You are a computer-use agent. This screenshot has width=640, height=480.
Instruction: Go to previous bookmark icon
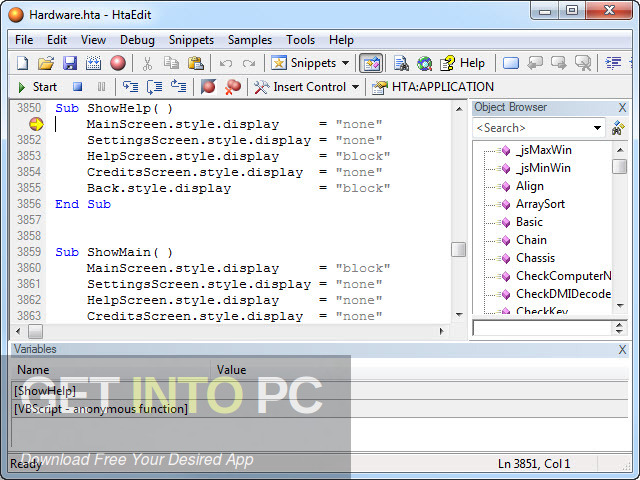pyautogui.click(x=535, y=63)
